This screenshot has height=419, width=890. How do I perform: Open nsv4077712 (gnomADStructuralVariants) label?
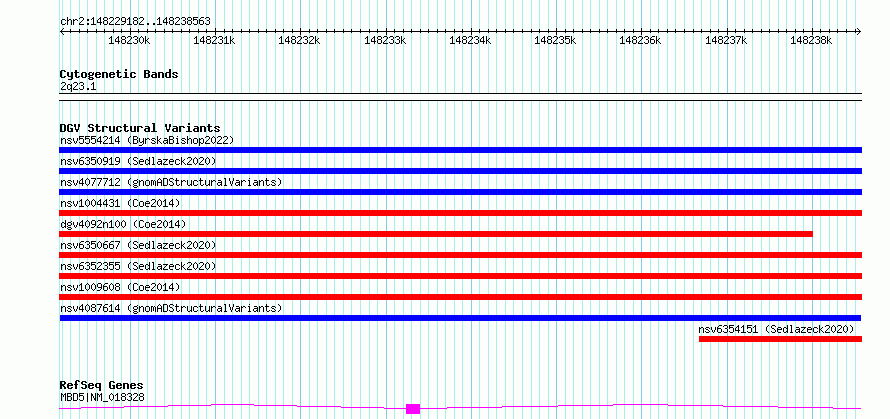(x=171, y=182)
